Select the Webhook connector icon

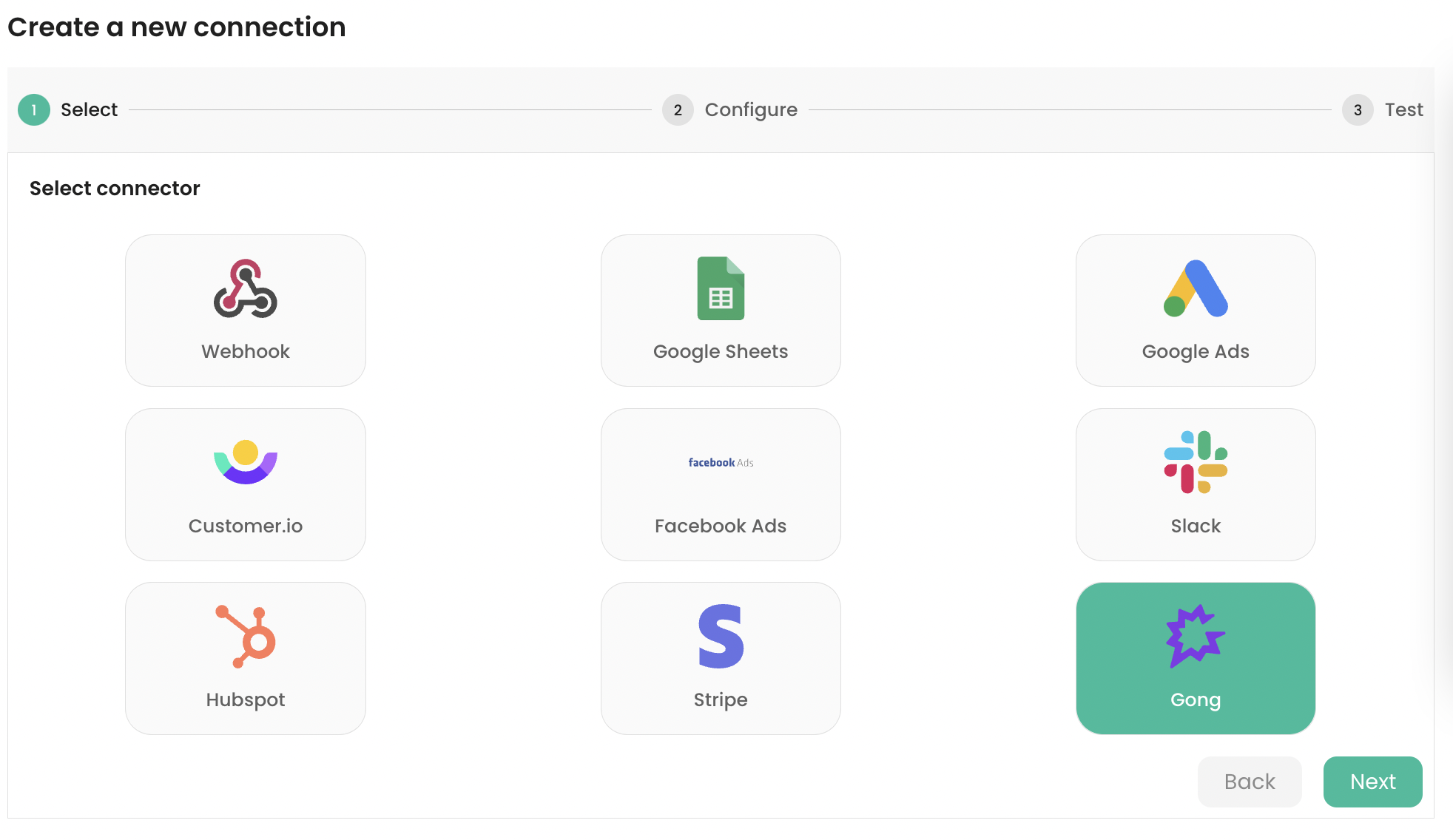point(245,288)
